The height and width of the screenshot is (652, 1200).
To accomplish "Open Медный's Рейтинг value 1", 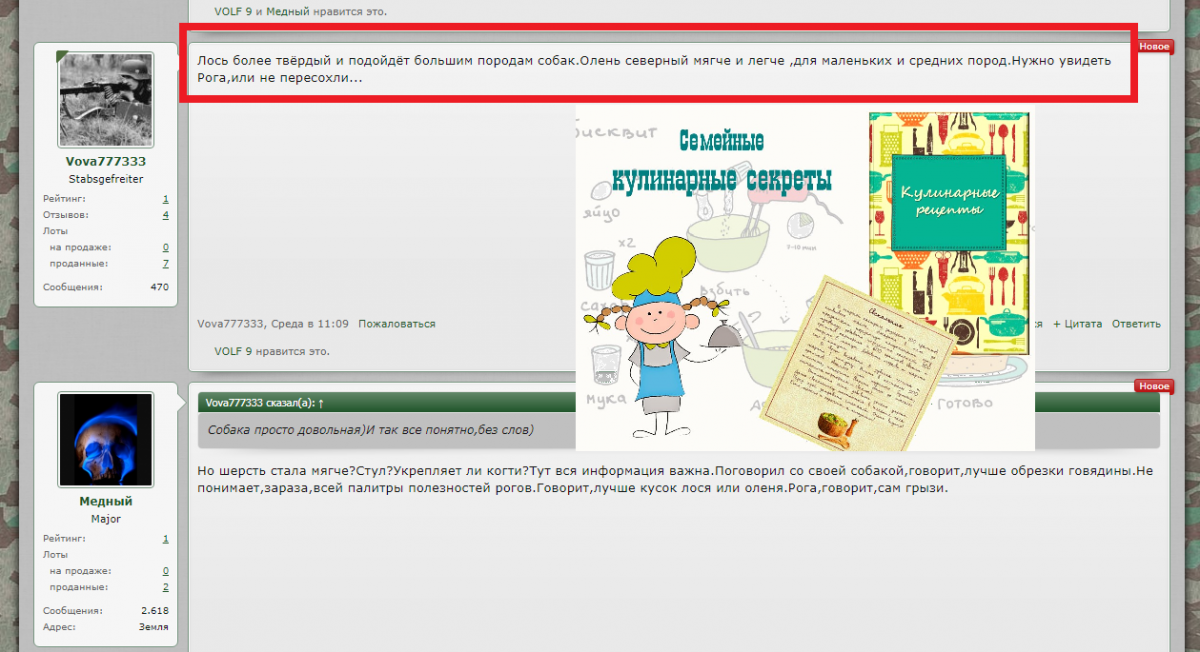I will tap(165, 539).
